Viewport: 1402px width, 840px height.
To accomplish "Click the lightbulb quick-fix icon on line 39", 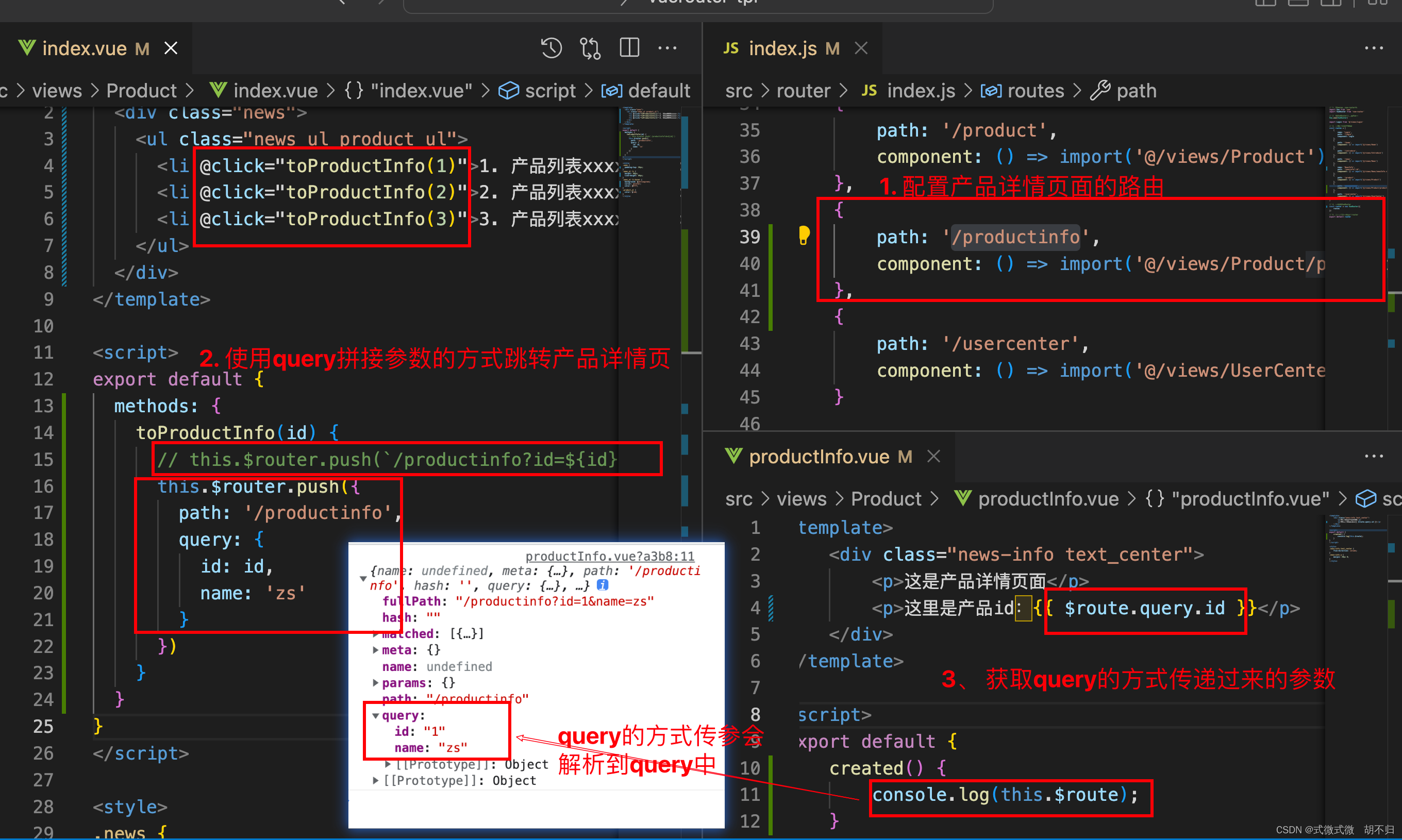I will pyautogui.click(x=804, y=235).
